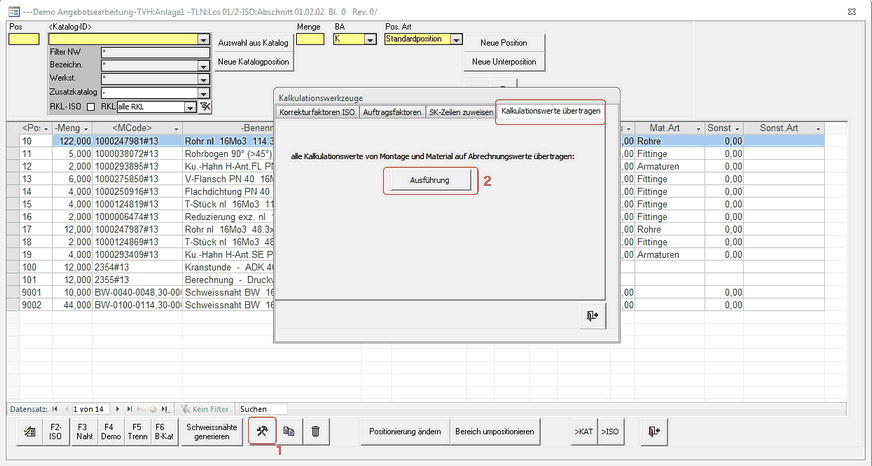This screenshot has width=872, height=466.
Task: Expand the Katalog-ID dropdown
Action: (x=203, y=40)
